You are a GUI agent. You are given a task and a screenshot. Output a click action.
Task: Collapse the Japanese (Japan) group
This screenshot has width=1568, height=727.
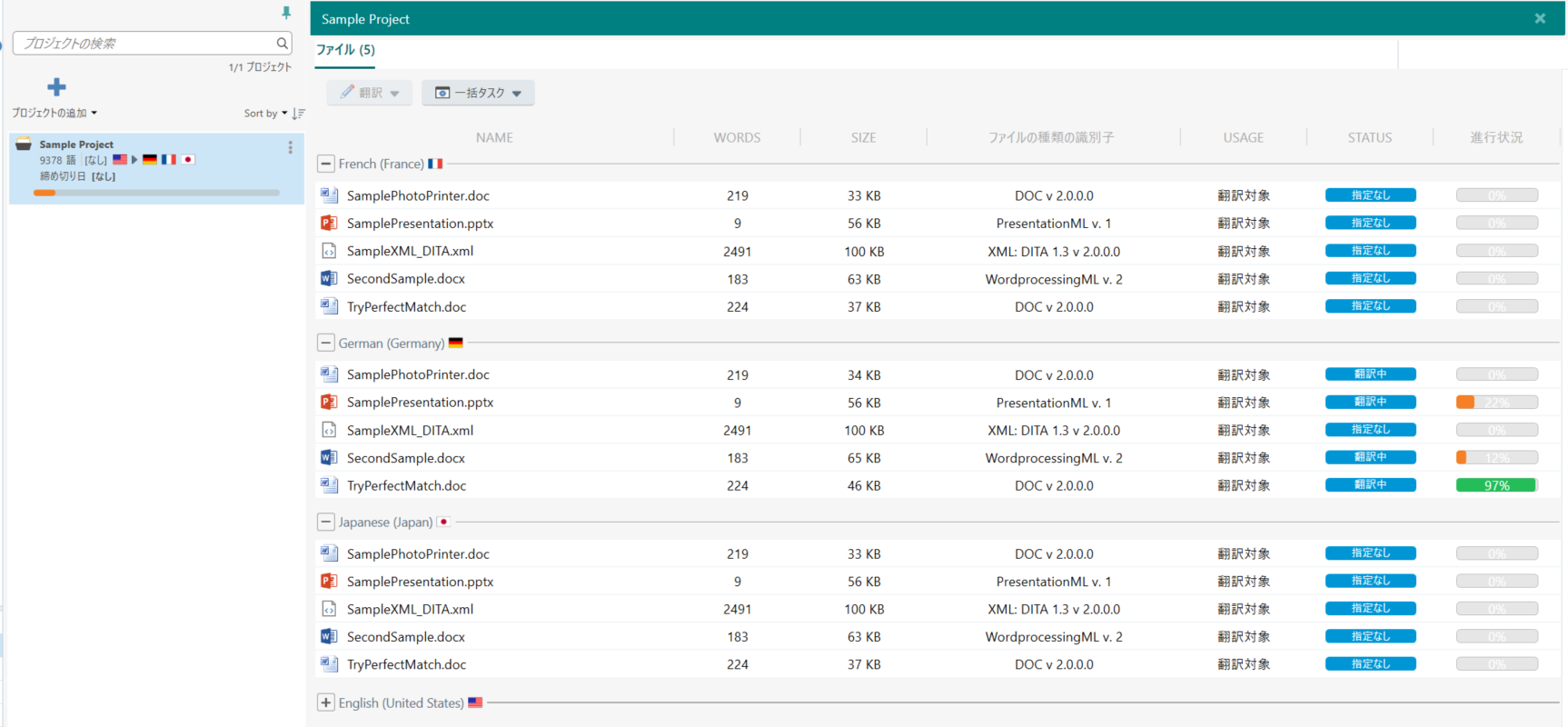click(x=326, y=522)
